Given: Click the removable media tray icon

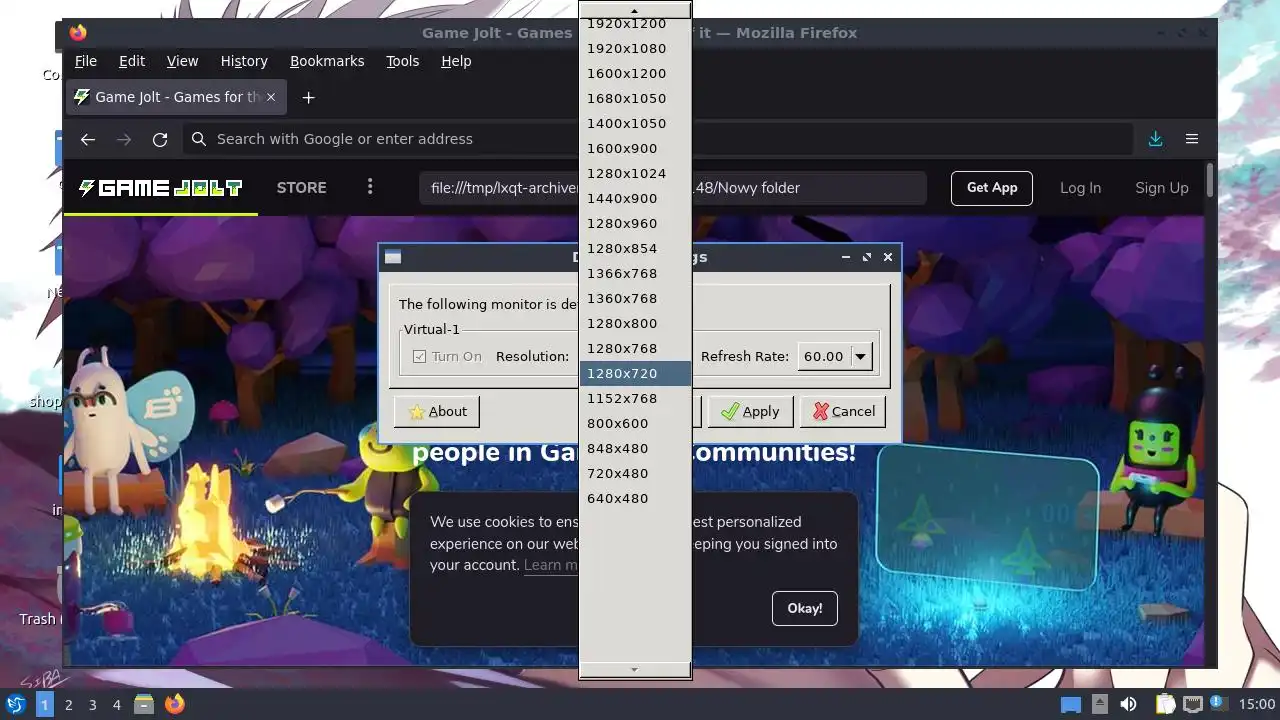Looking at the screenshot, I should click(1099, 704).
